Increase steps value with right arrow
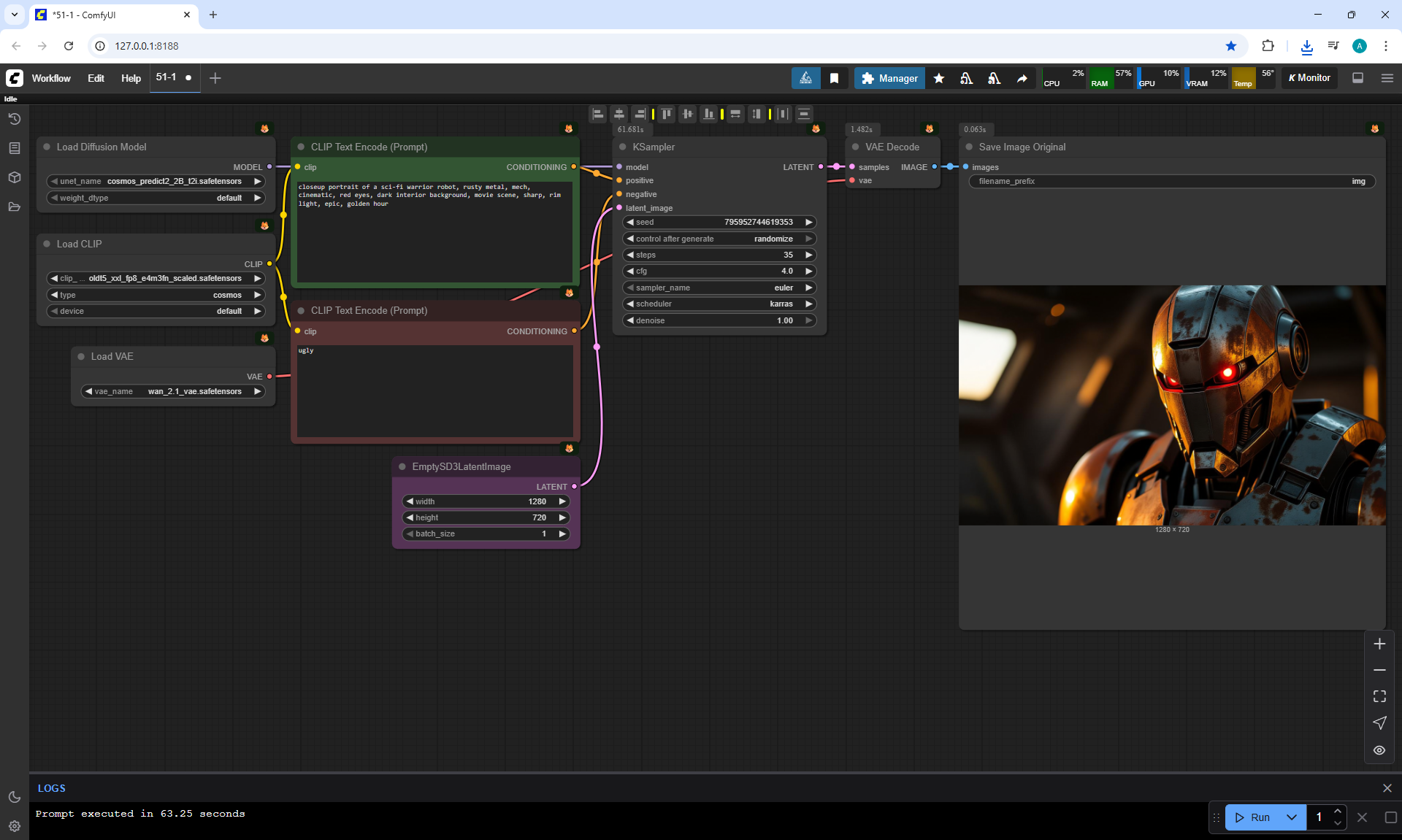 (808, 255)
